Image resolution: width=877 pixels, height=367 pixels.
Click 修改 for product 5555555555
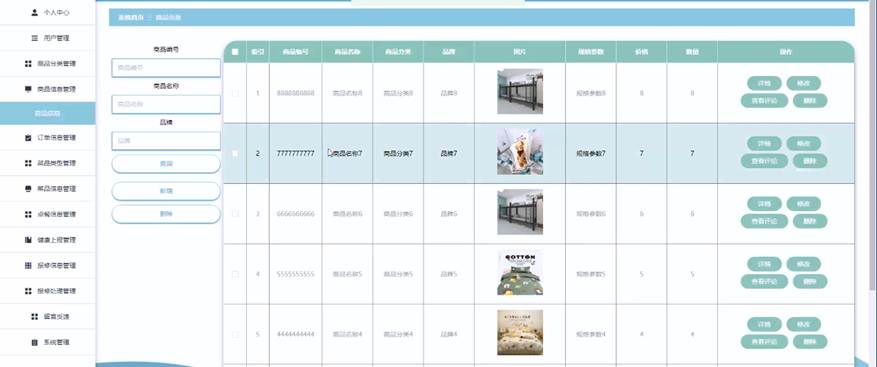pos(804,264)
